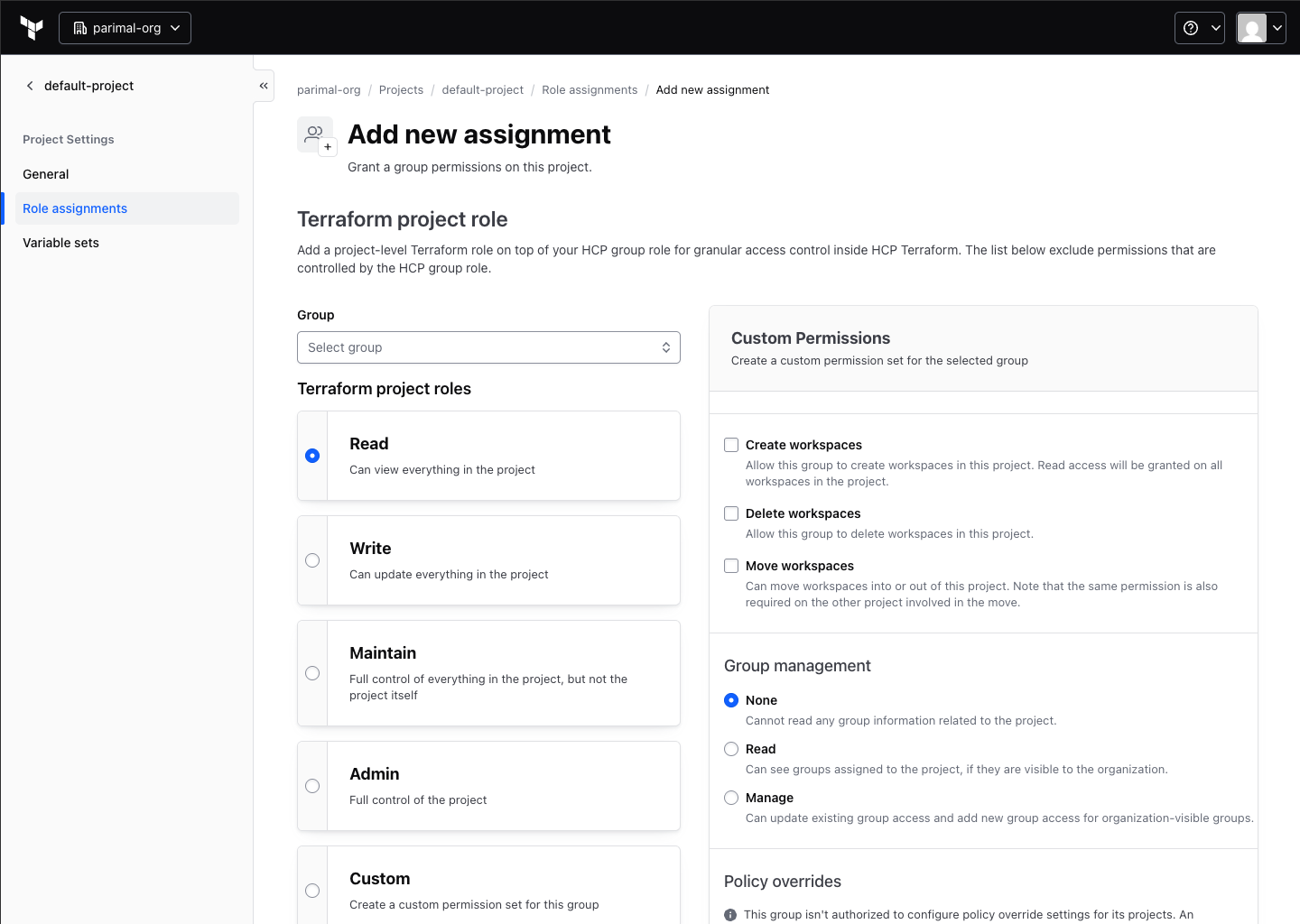
Task: Click 'Can view everything in the project' text
Action: (442, 470)
